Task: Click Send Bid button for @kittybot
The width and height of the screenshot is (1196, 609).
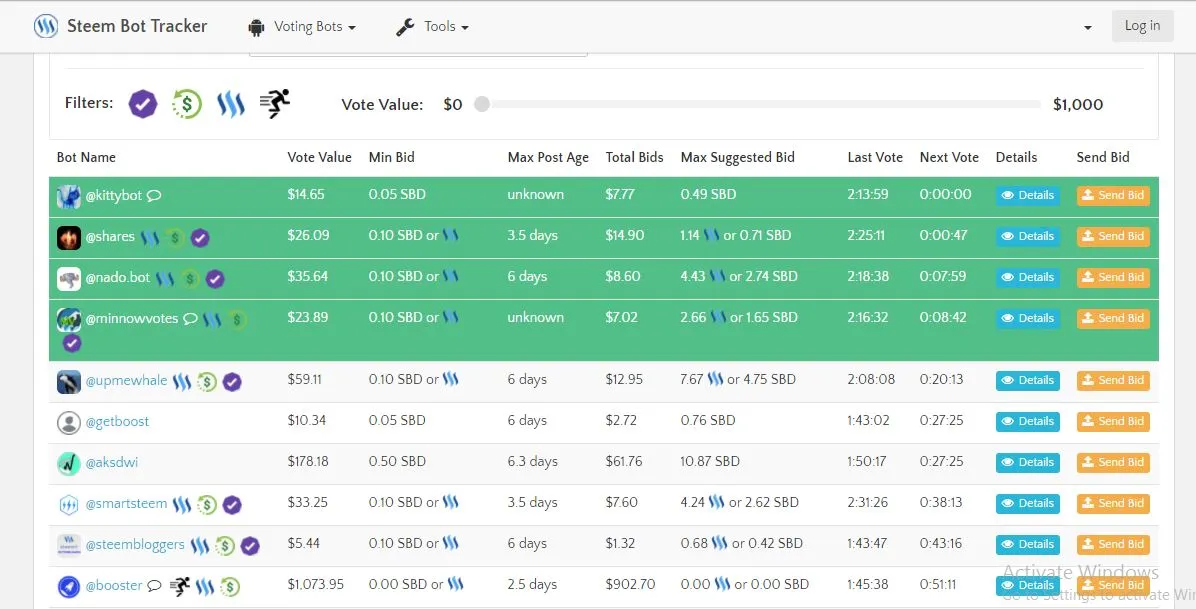Action: pos(1113,195)
